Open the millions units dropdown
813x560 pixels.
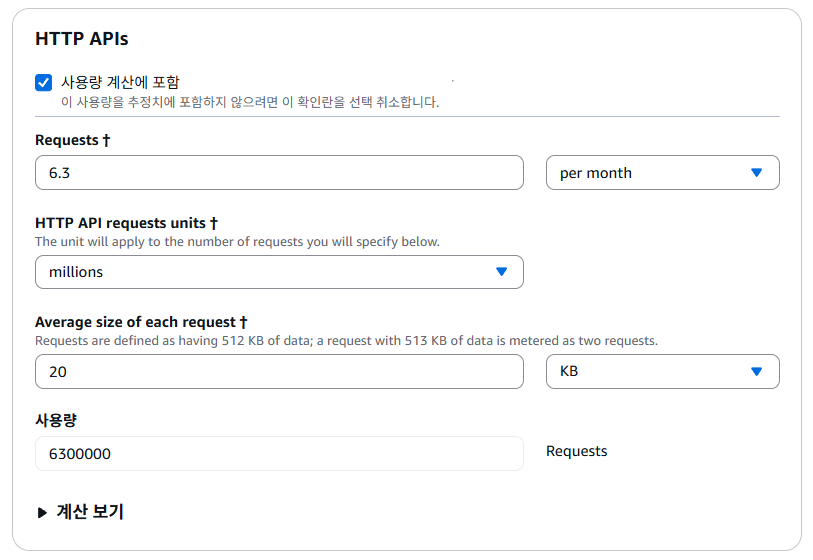coord(279,272)
